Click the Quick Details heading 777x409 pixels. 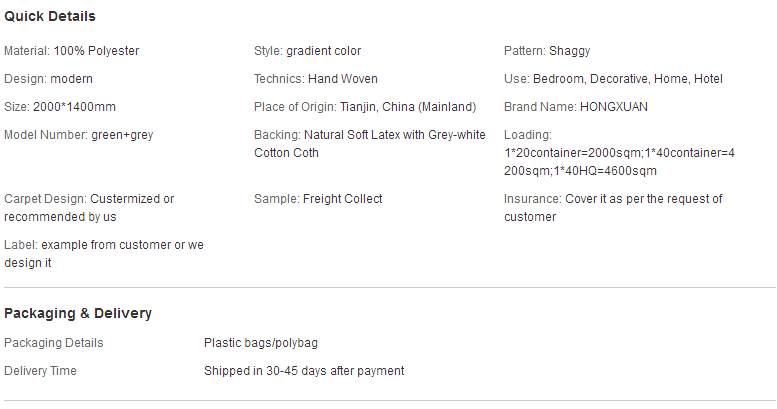tap(50, 16)
